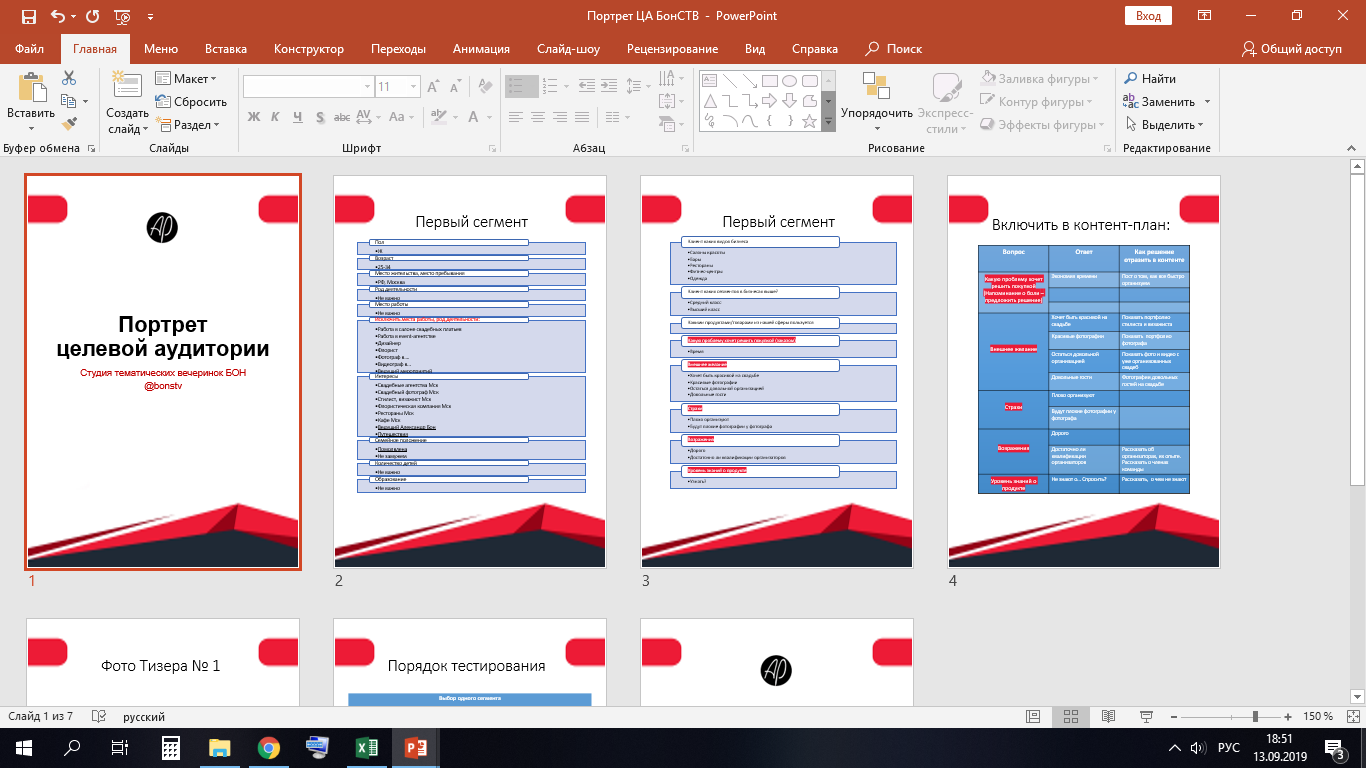Select slide 2 thumbnail Первый сегмент
The image size is (1366, 768).
(x=470, y=372)
